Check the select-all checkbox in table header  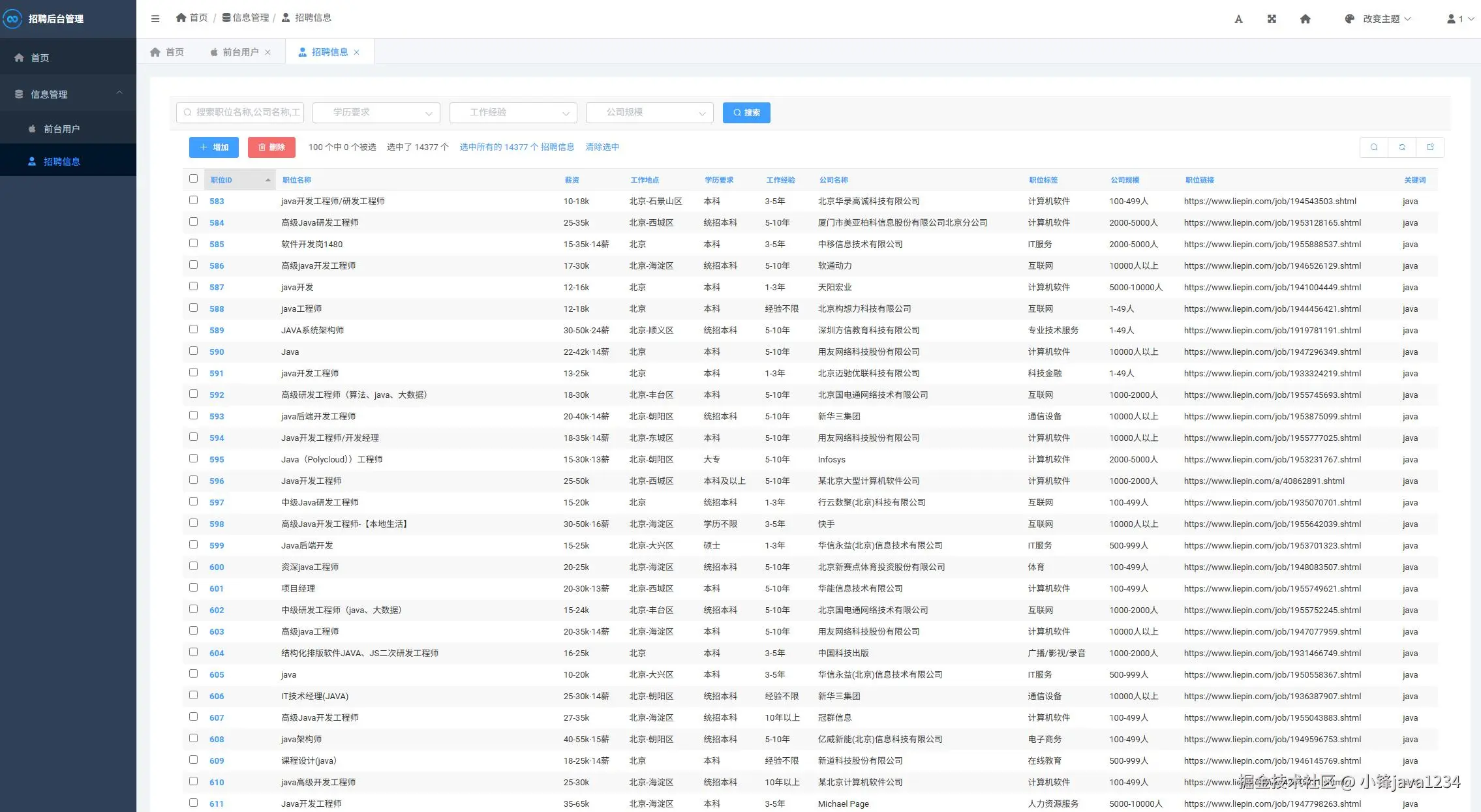[193, 179]
